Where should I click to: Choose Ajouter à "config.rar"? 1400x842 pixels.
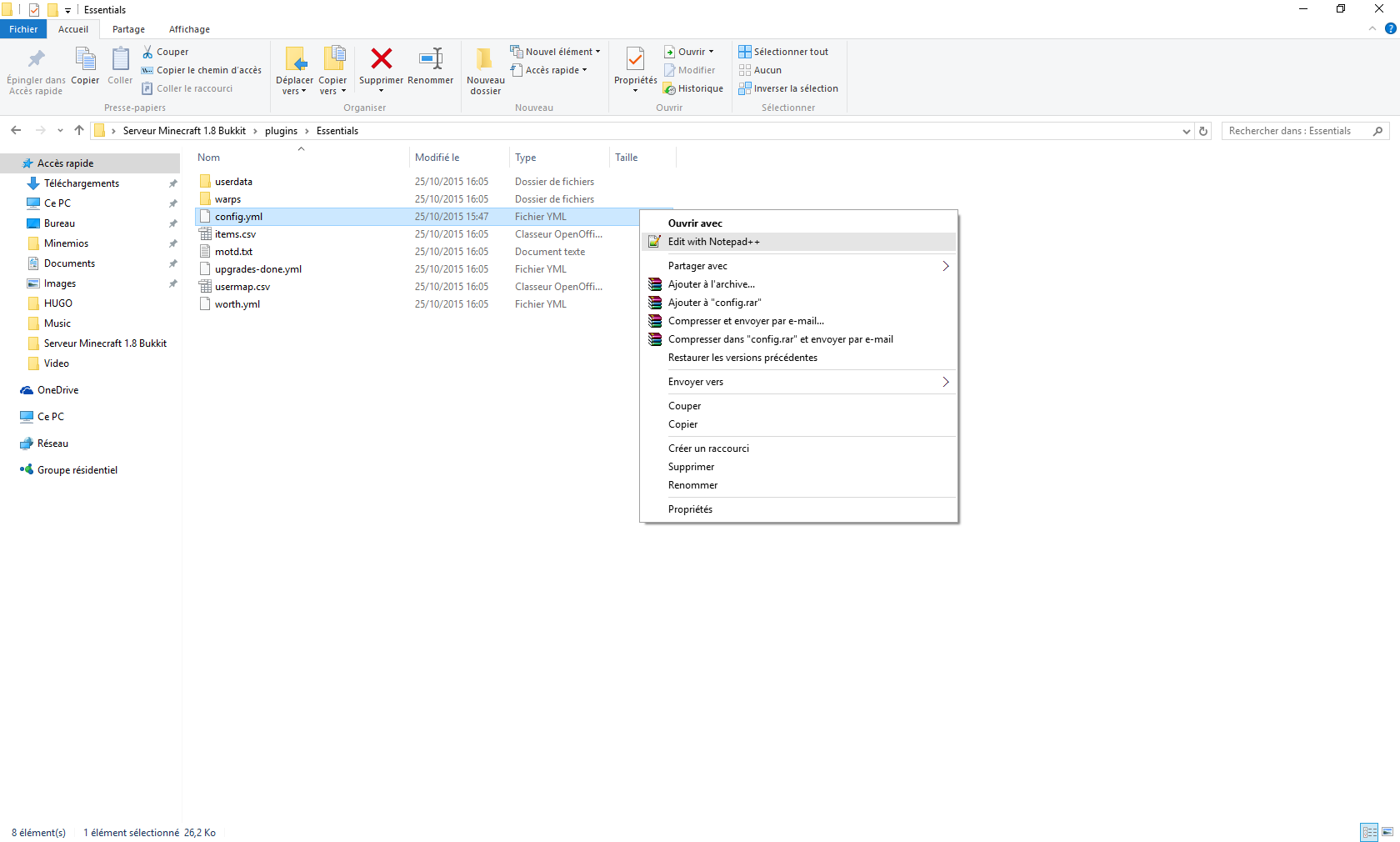(x=798, y=303)
